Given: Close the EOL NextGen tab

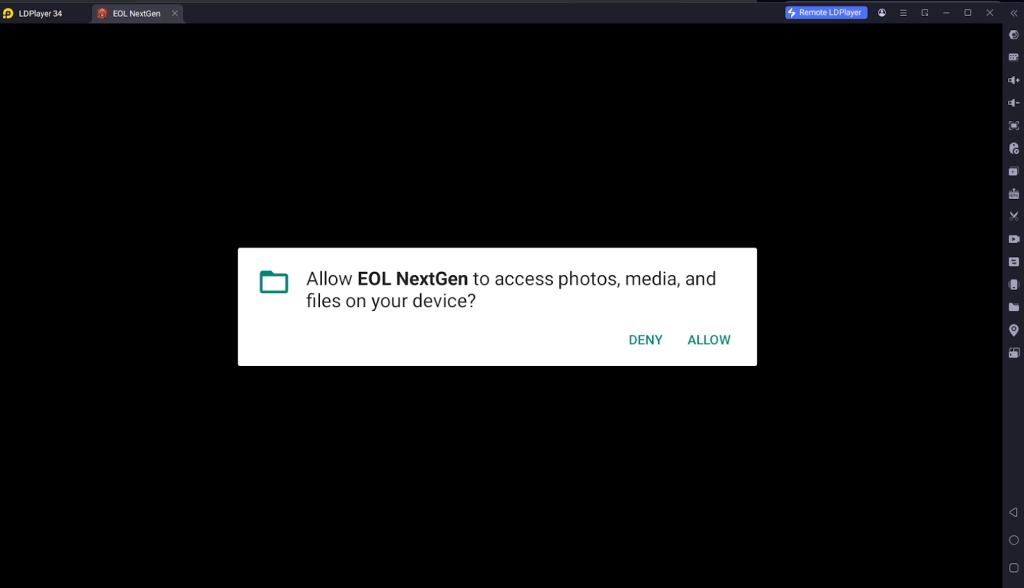Looking at the screenshot, I should point(174,13).
